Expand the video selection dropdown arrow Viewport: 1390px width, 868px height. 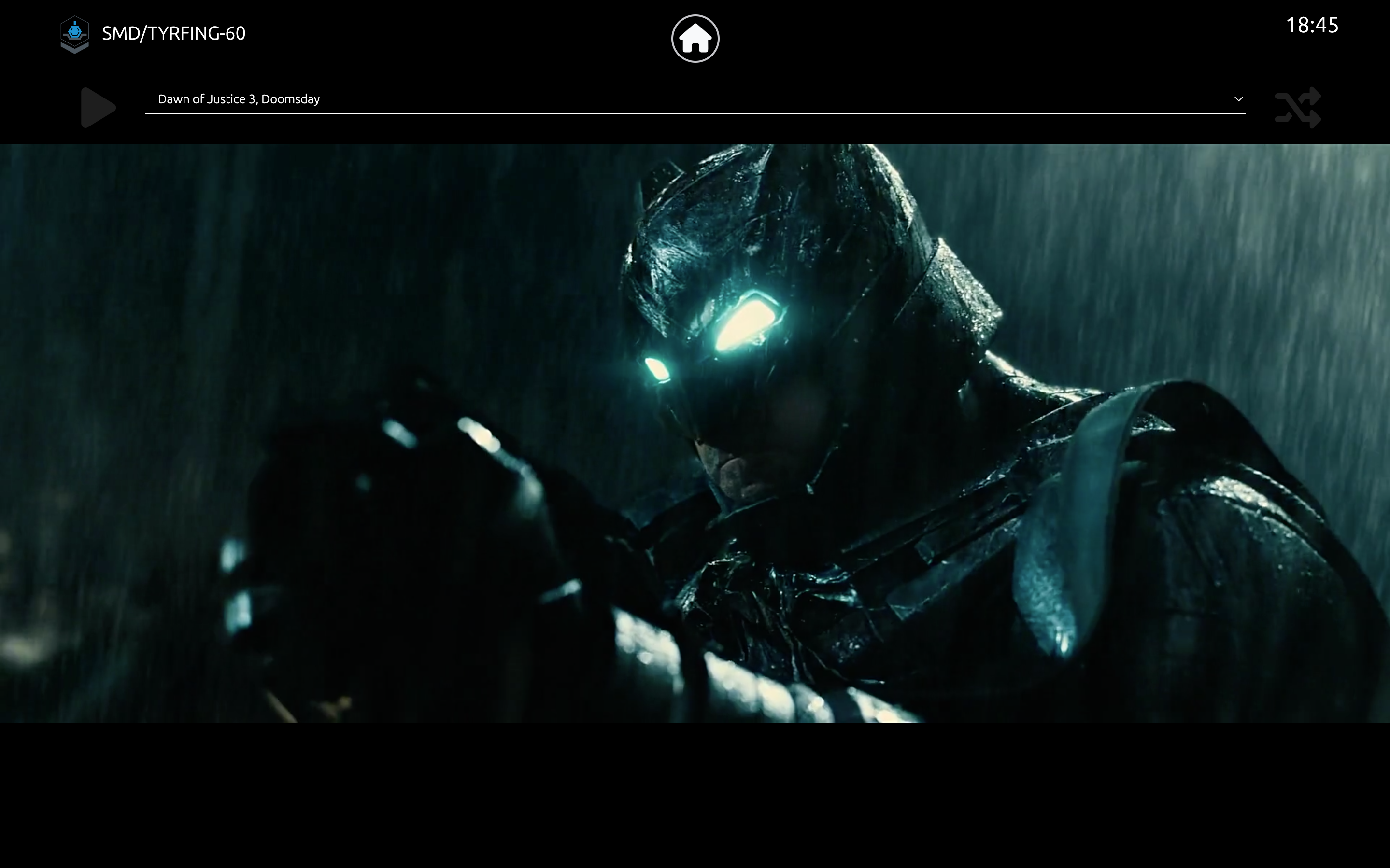pos(1238,99)
